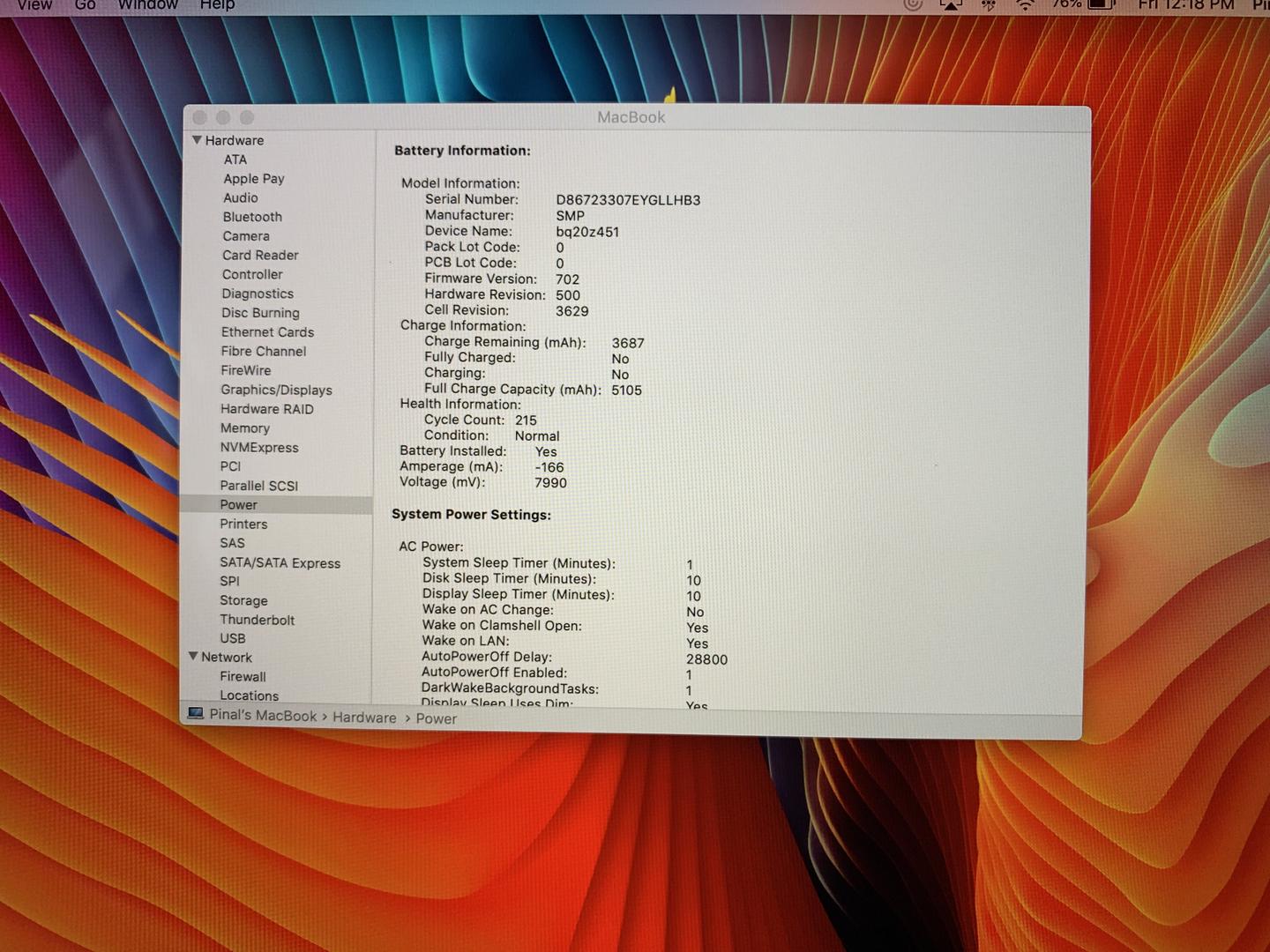Image resolution: width=1270 pixels, height=952 pixels.
Task: Select Card Reader in the sidebar
Action: 260,256
